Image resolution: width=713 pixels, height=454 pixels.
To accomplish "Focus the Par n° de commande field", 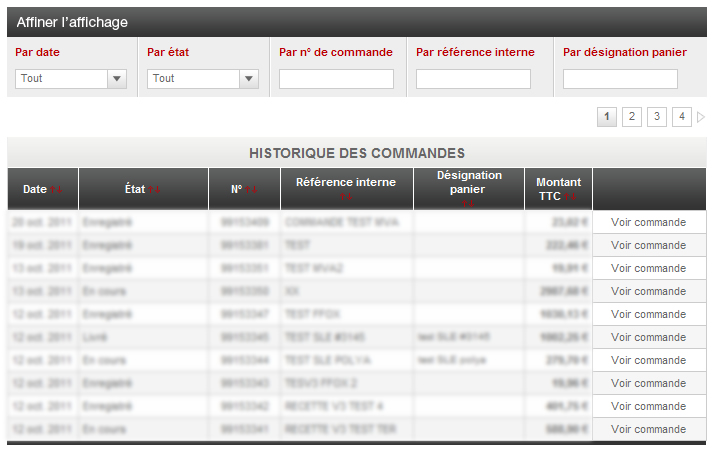I will tap(336, 79).
